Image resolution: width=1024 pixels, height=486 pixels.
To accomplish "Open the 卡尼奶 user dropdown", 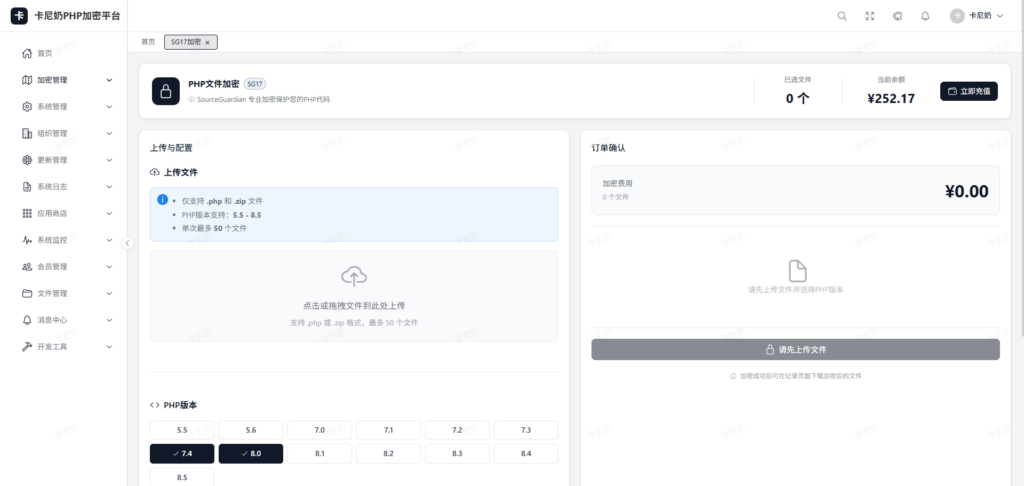I will 976,16.
